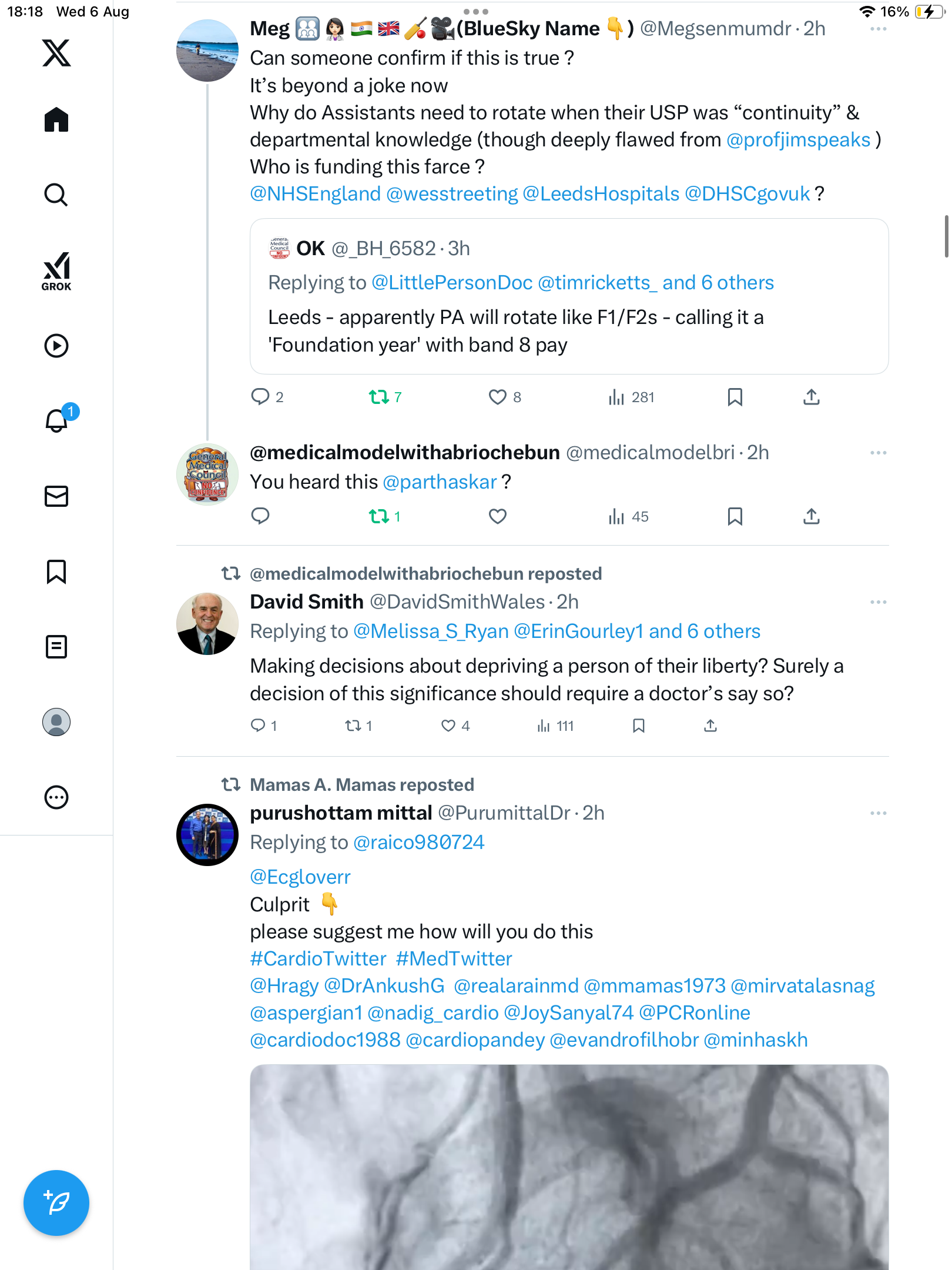Image resolution: width=952 pixels, height=1270 pixels.
Task: Open the search magnifier in the sidebar
Action: [x=56, y=195]
